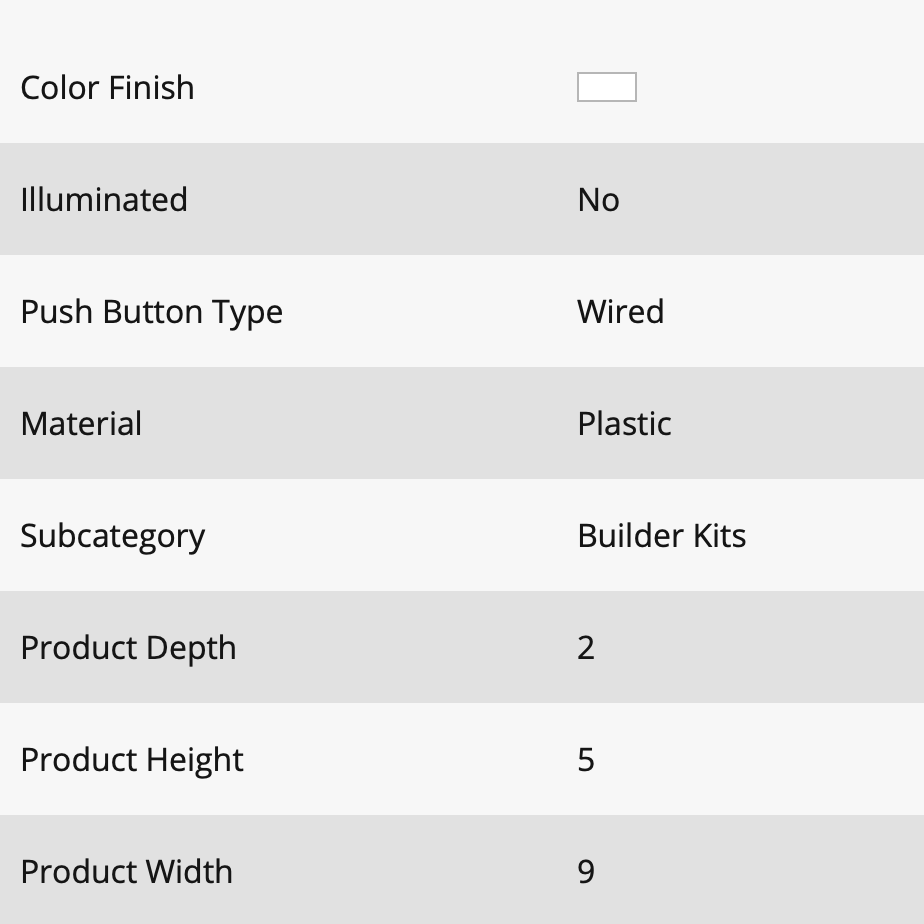
Task: Select the Wired value
Action: pyautogui.click(x=621, y=311)
